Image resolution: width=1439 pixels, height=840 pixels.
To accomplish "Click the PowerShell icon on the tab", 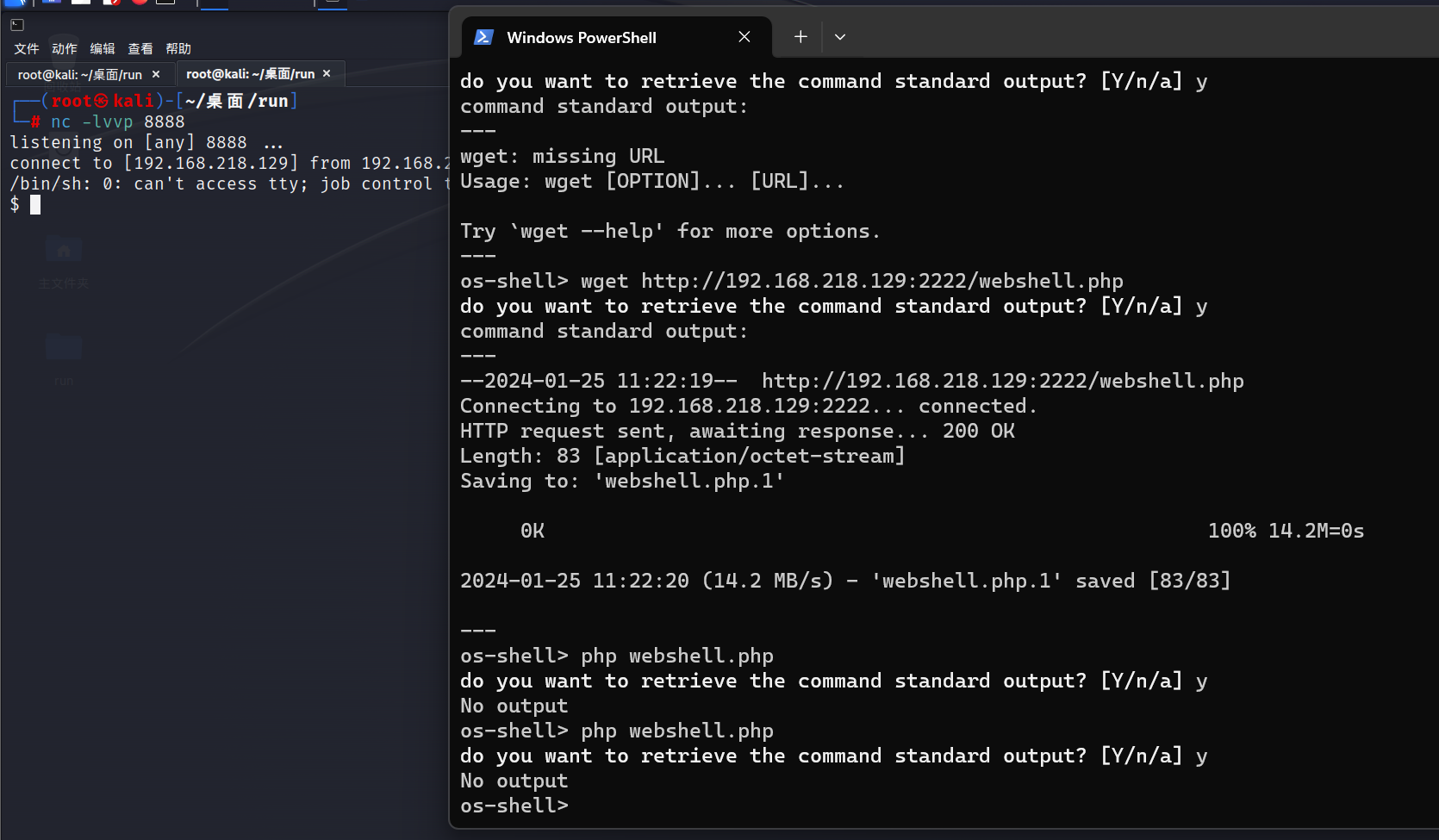I will 483,37.
